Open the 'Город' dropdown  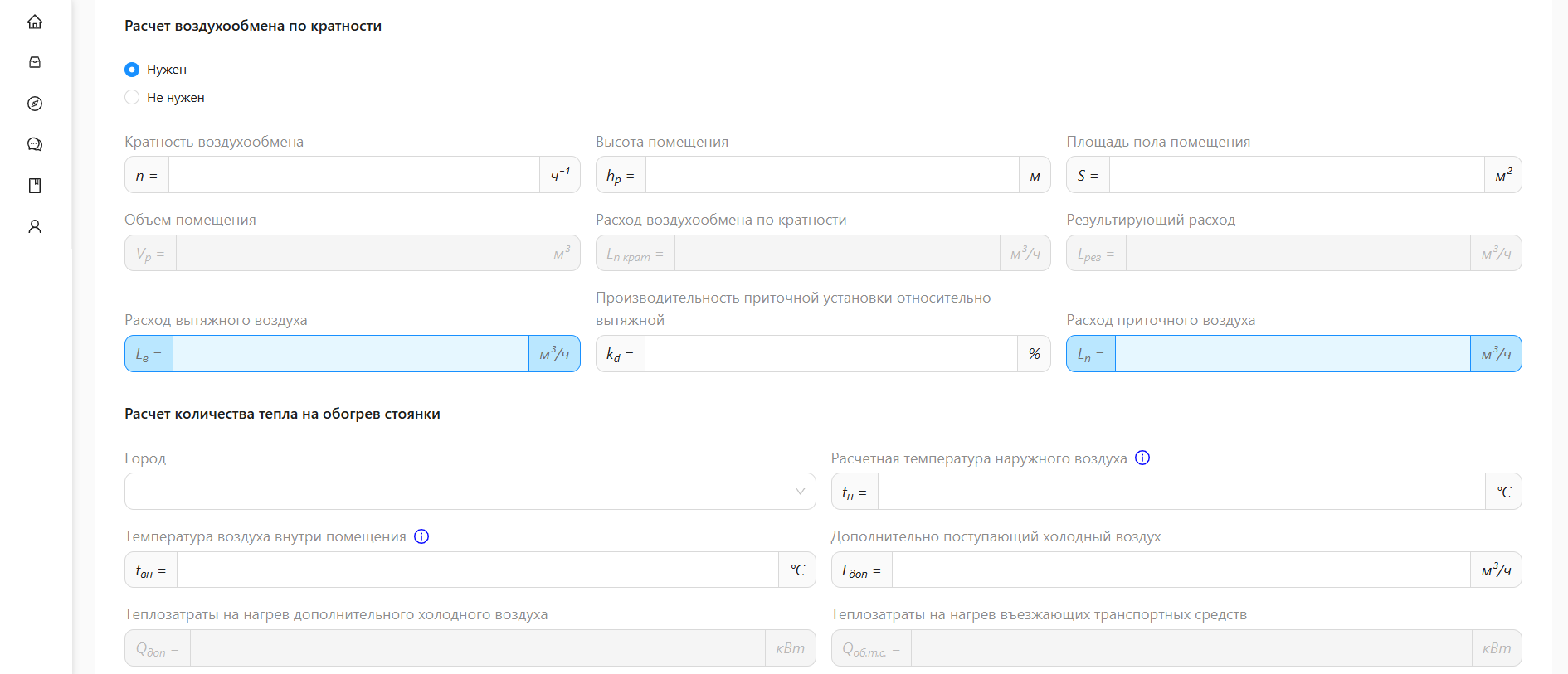coord(470,491)
